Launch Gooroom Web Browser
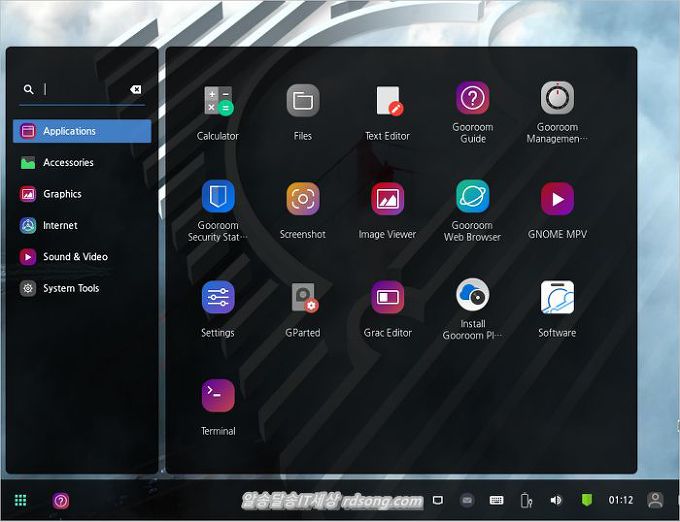Image resolution: width=680 pixels, height=522 pixels. 472,198
